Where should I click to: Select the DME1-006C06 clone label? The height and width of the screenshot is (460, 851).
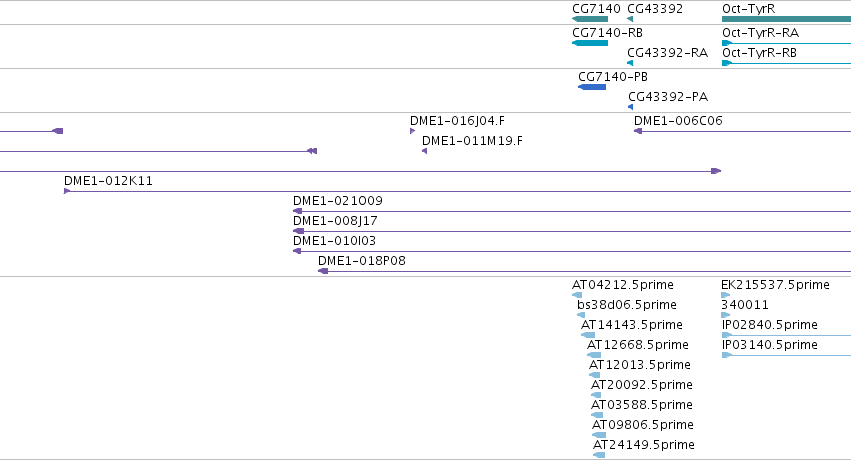678,120
